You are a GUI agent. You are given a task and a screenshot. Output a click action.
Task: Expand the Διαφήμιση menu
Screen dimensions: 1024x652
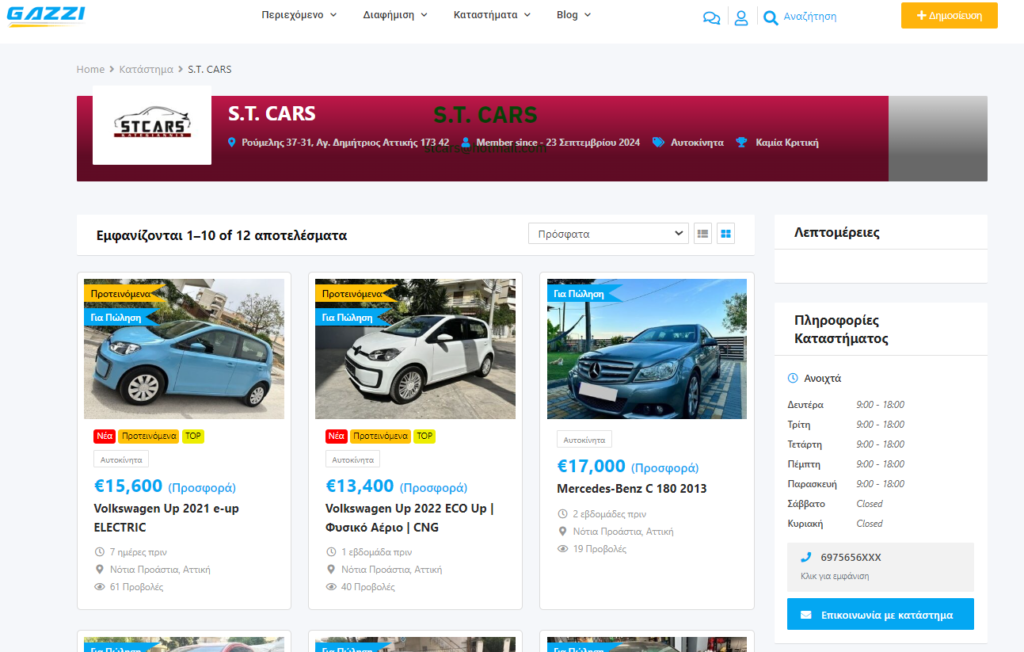(x=395, y=15)
